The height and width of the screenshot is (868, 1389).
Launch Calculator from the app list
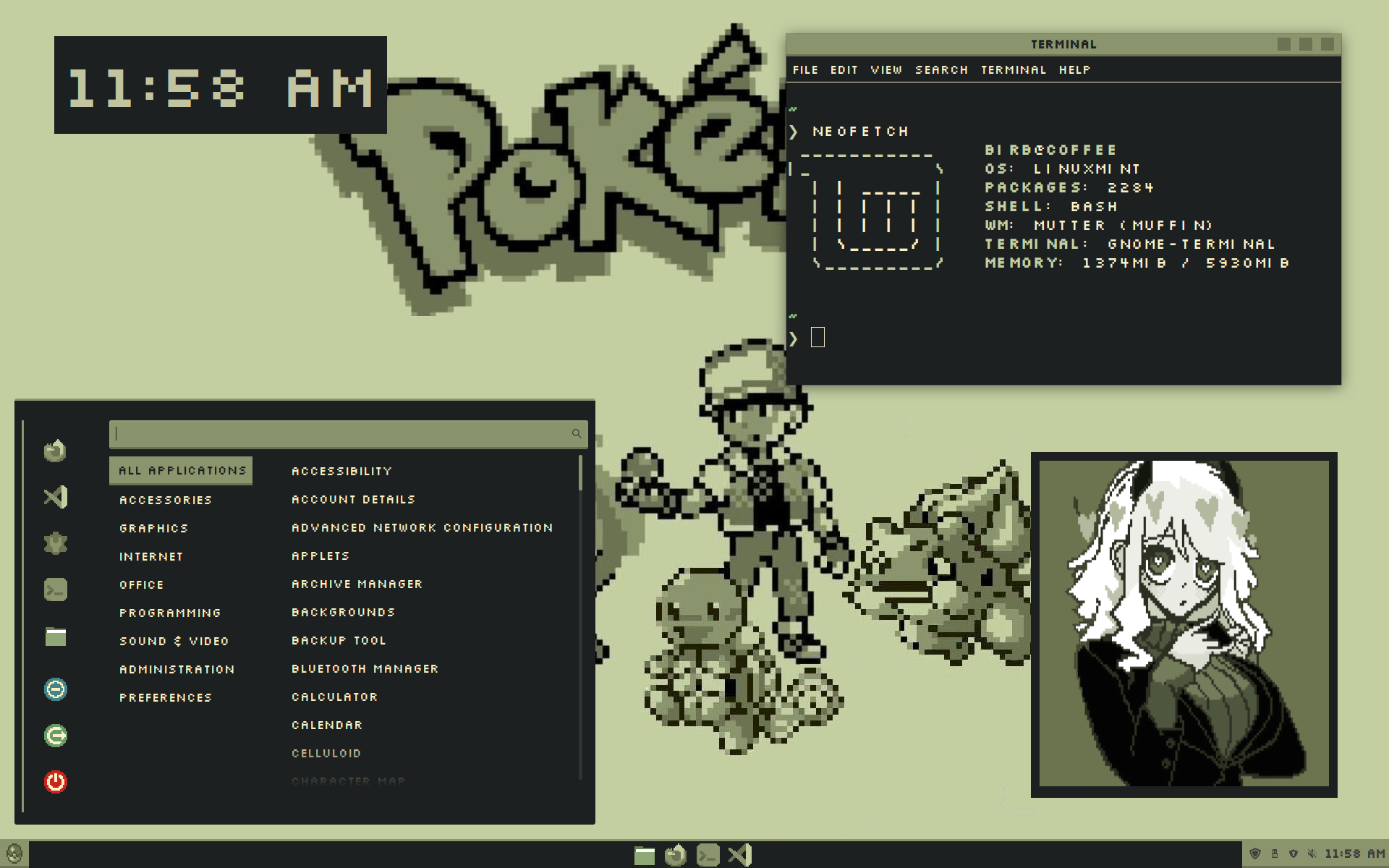click(x=334, y=697)
